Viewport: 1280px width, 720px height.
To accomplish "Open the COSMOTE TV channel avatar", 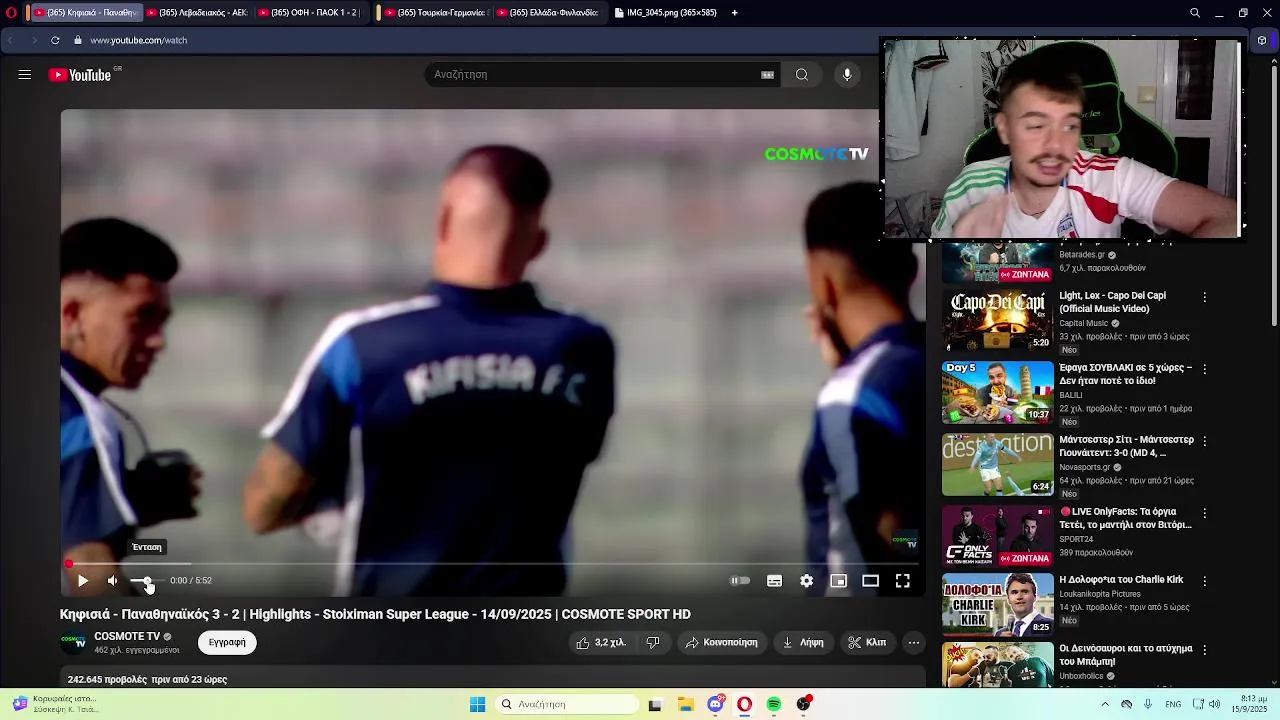I will point(74,642).
